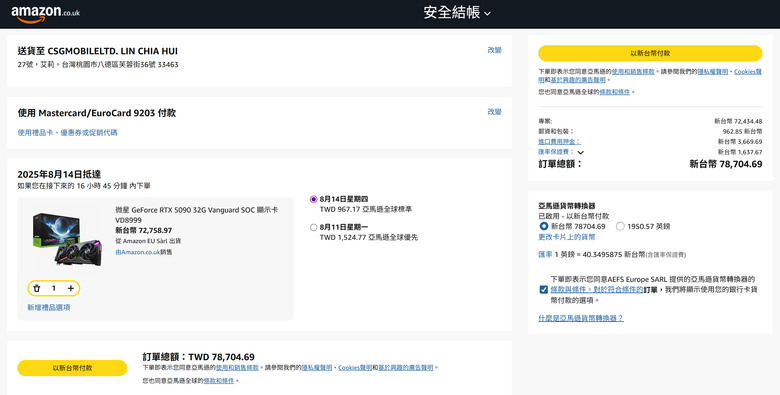
Task: Uncheck the AEFS Europe SARL agreement checkbox
Action: (544, 290)
